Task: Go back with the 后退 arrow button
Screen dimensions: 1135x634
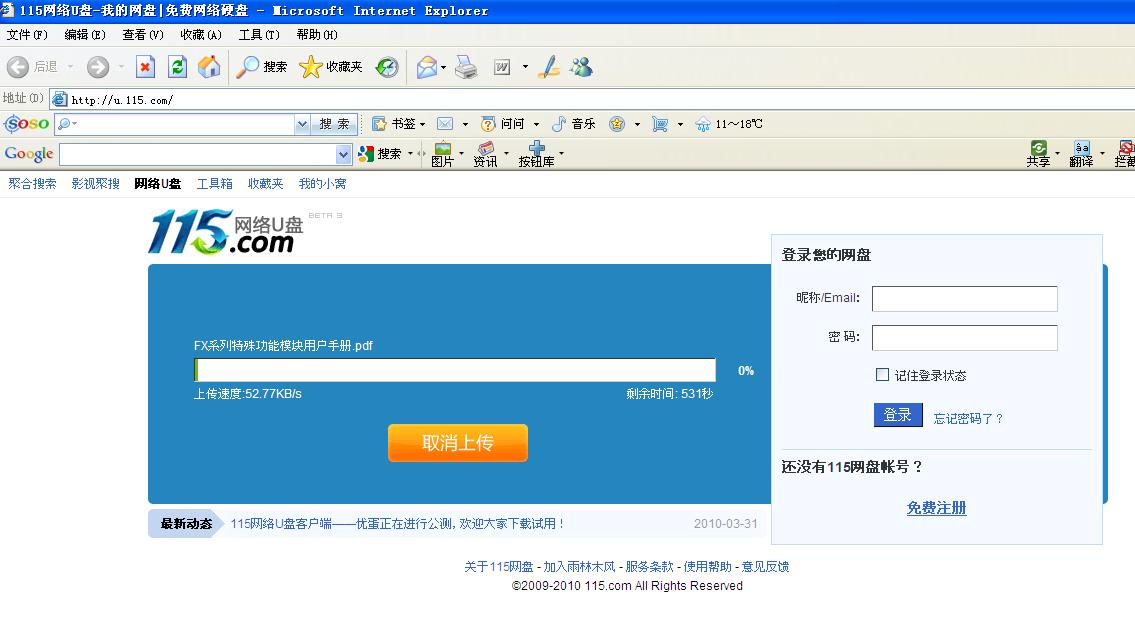Action: [x=18, y=67]
